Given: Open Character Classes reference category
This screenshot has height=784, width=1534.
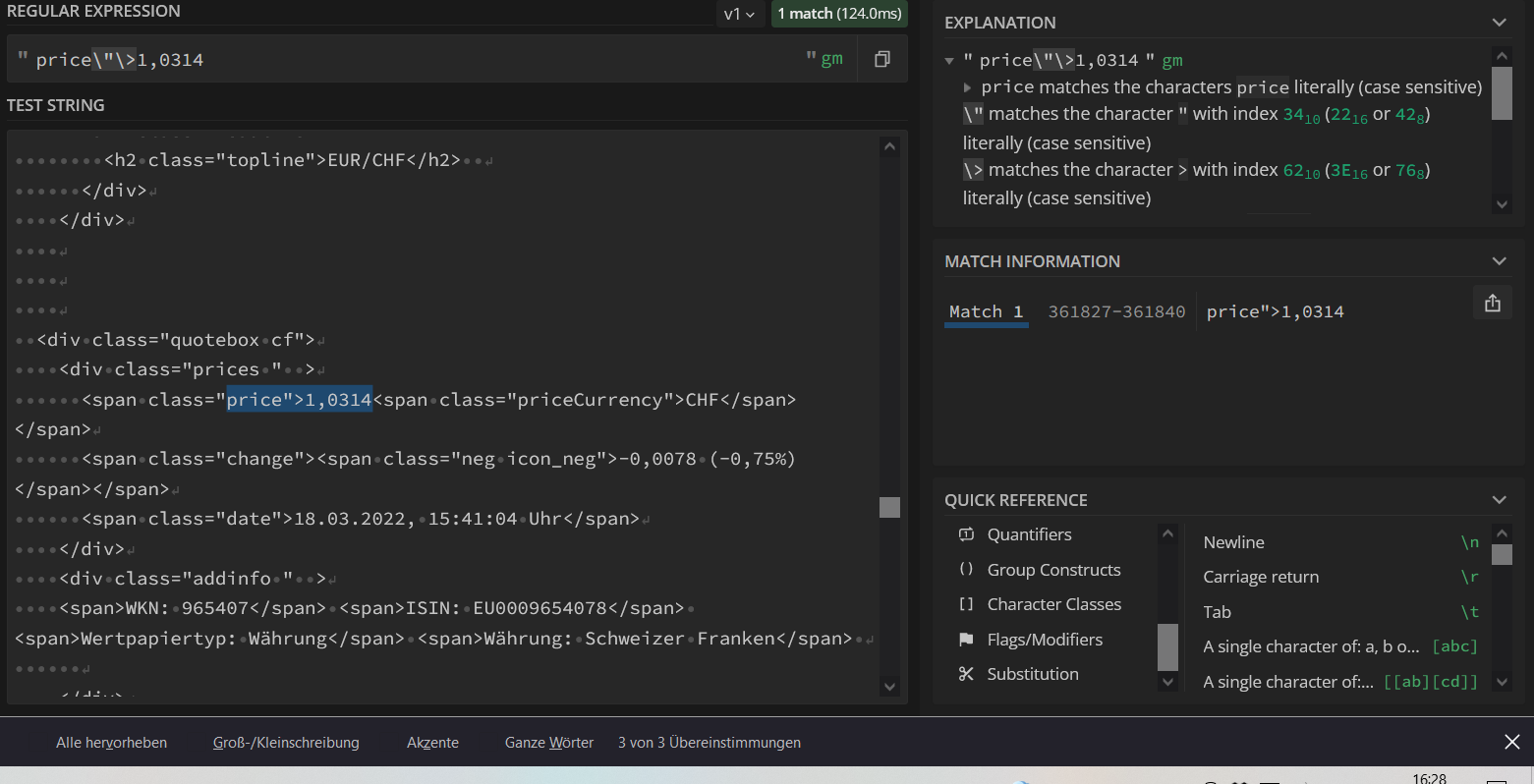Looking at the screenshot, I should click(1053, 604).
